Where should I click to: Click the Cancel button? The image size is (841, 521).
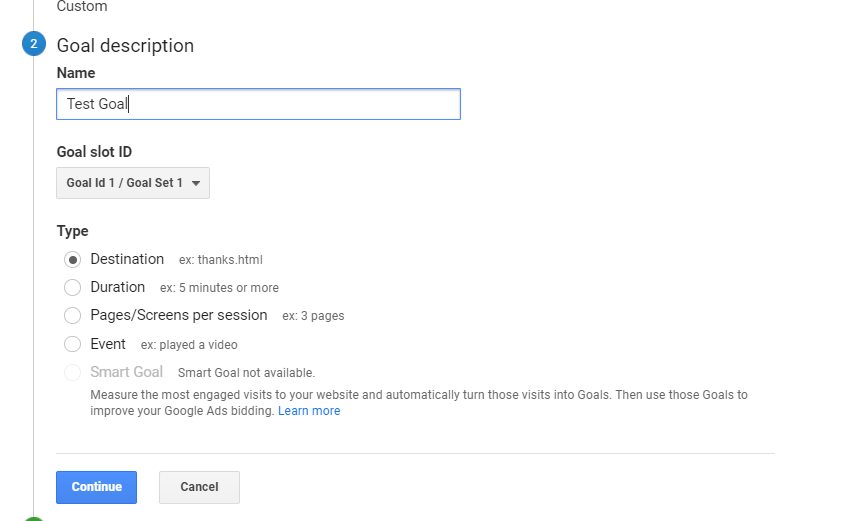click(199, 487)
